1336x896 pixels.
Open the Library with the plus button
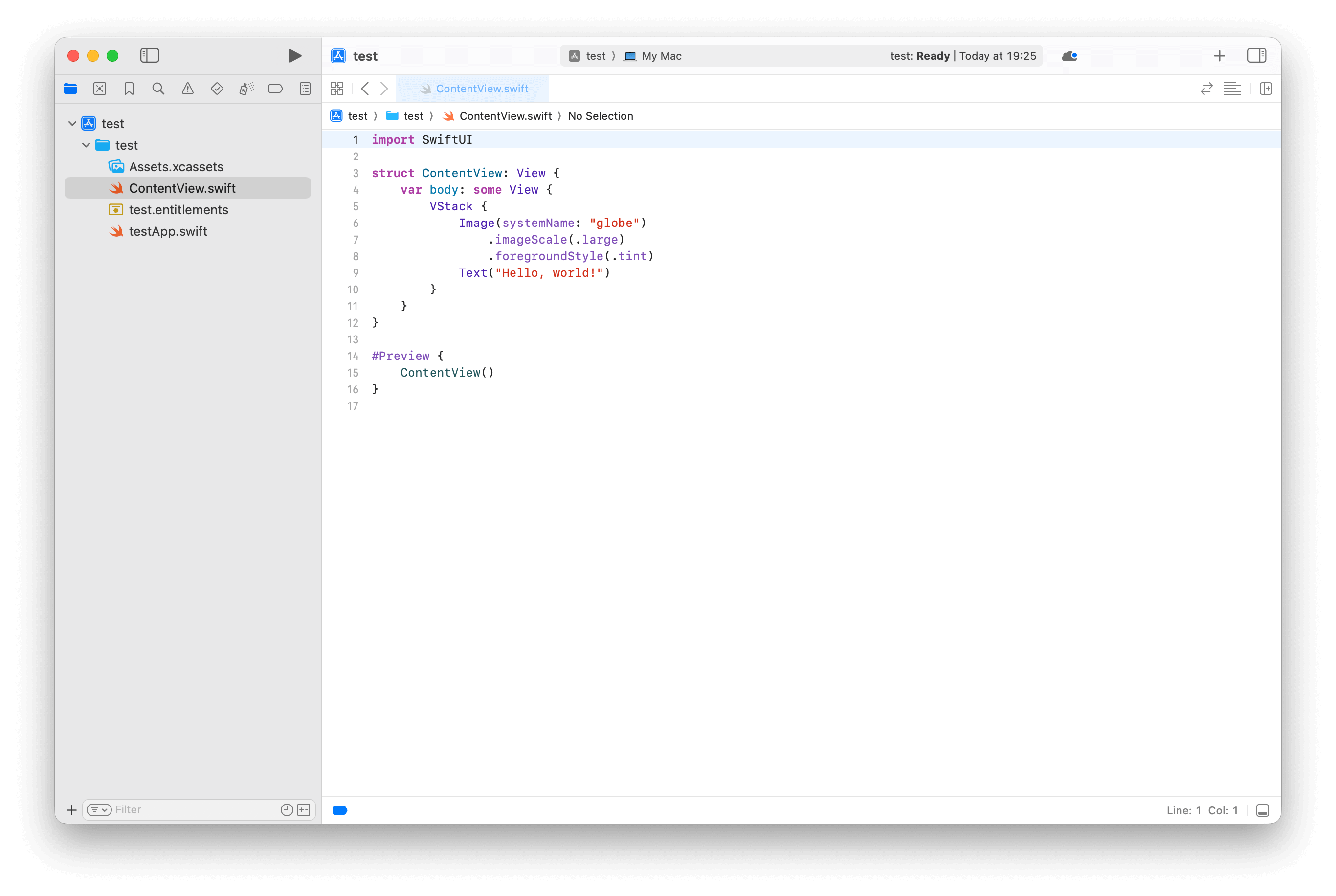pos(1220,55)
